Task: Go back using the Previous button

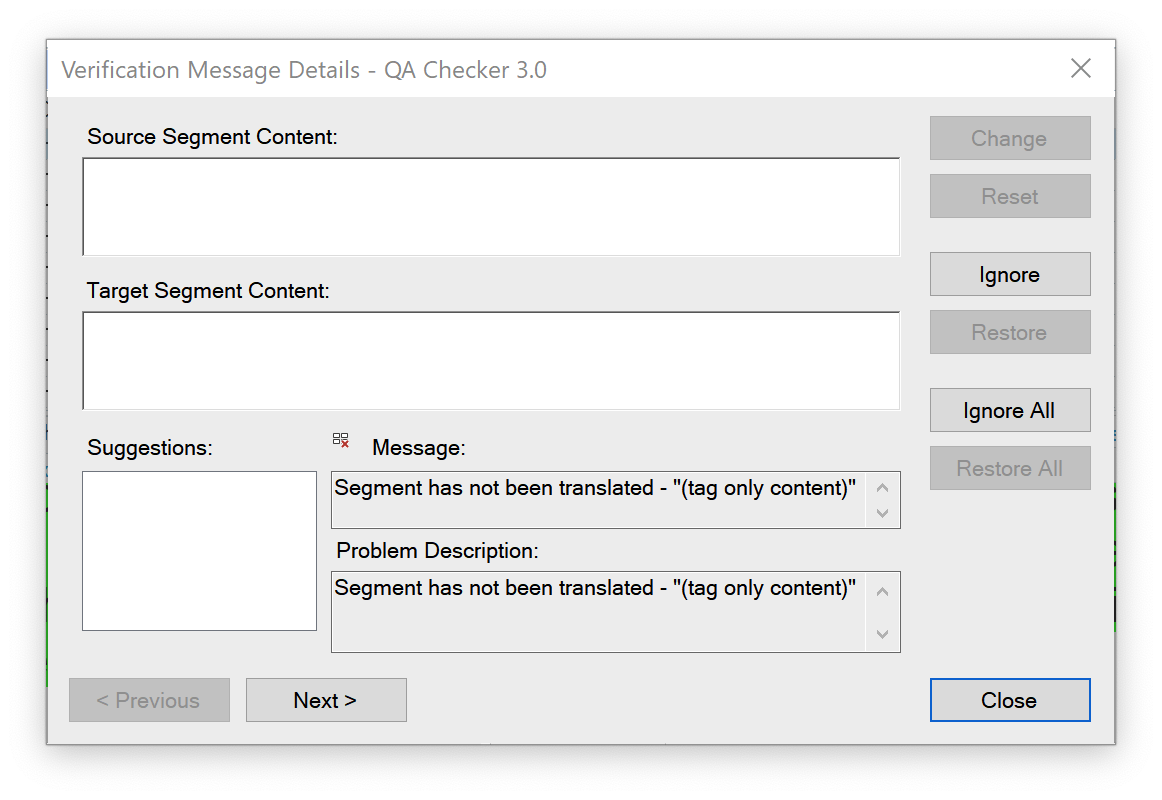Action: click(x=149, y=700)
